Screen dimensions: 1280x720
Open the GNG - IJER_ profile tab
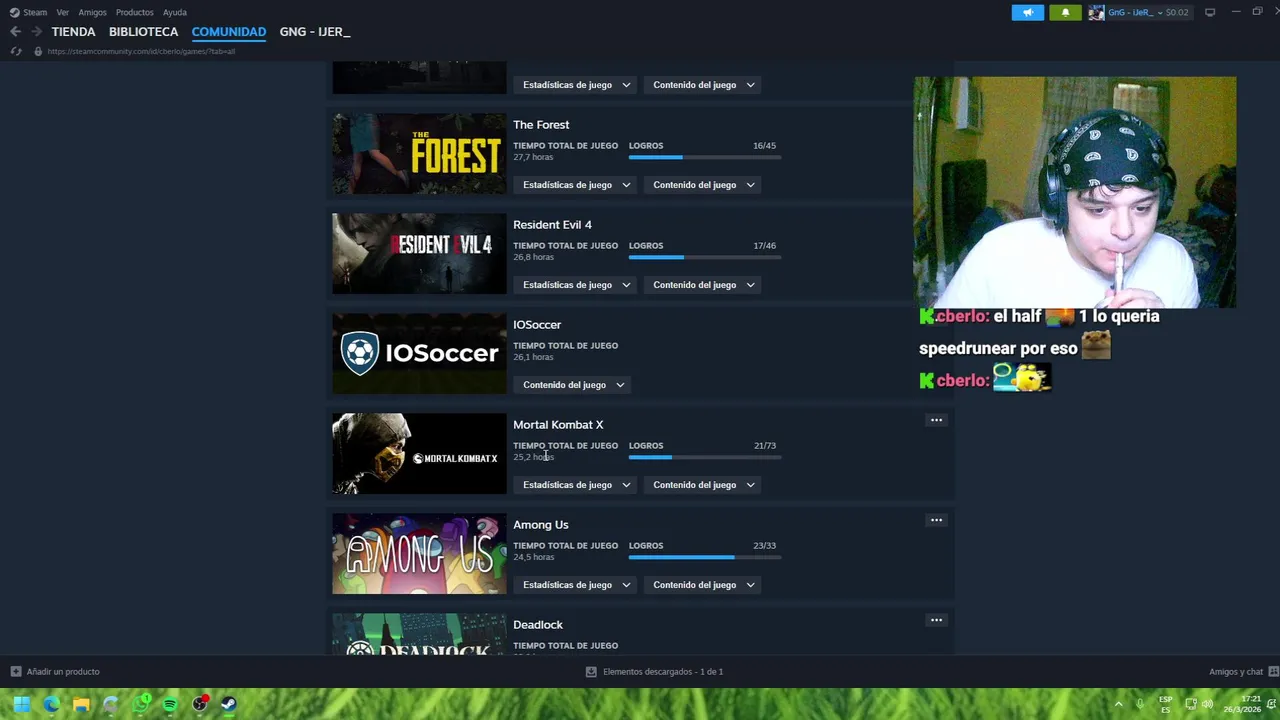pos(315,32)
